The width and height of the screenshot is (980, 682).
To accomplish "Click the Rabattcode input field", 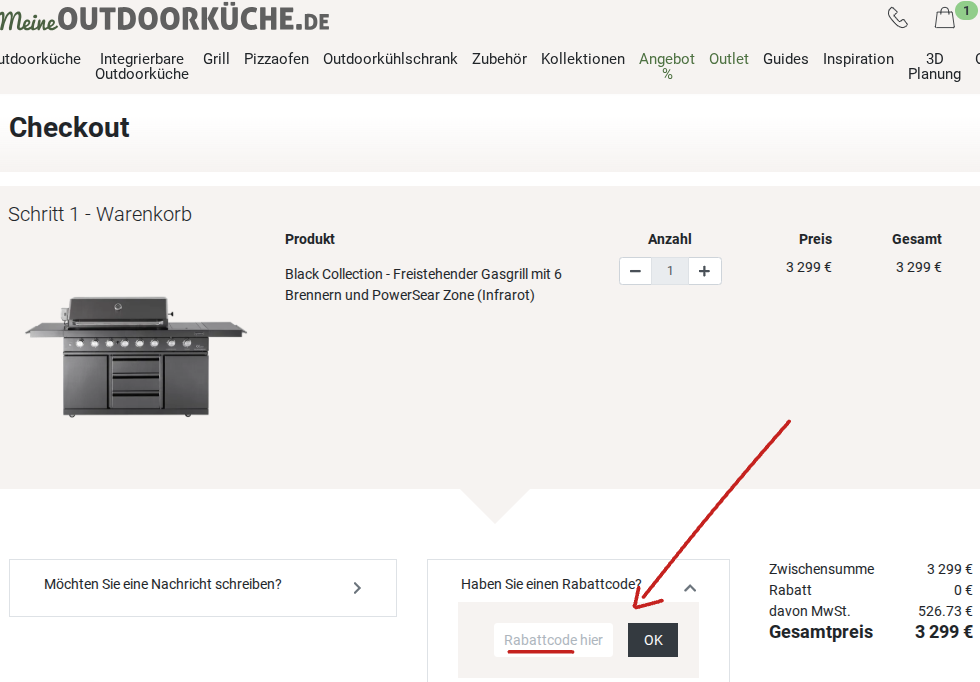I will click(x=552, y=640).
